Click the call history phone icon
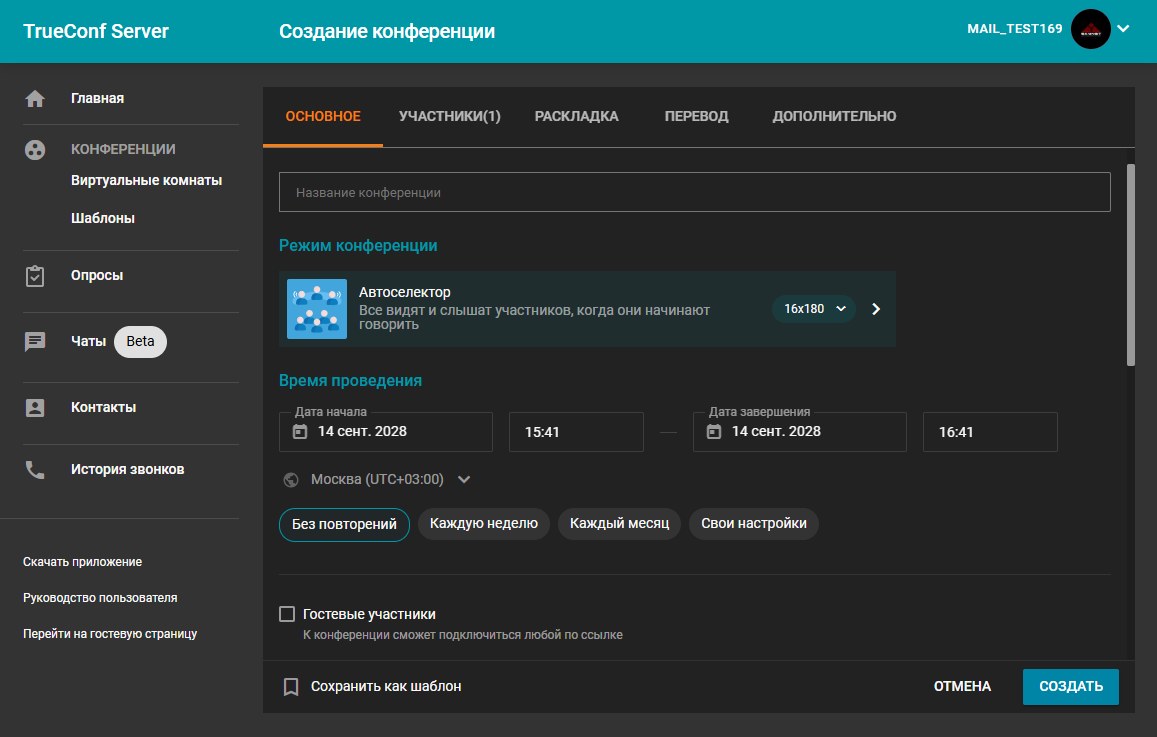Viewport: 1157px width, 737px height. tap(35, 470)
